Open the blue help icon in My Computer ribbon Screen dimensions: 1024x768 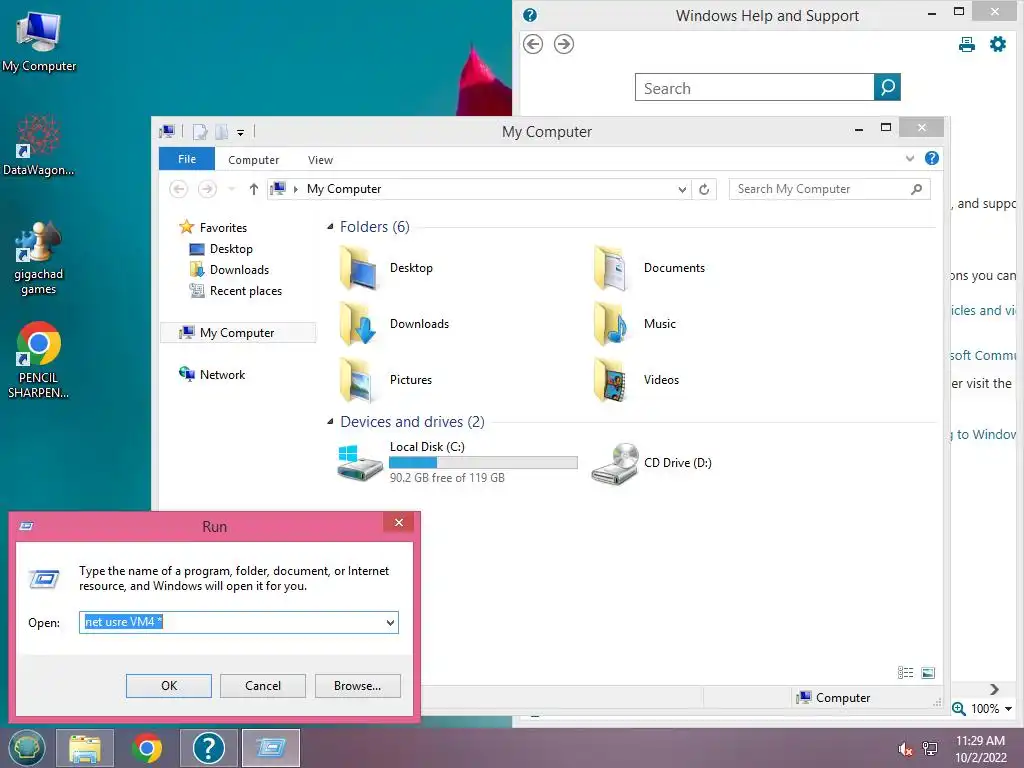[932, 158]
